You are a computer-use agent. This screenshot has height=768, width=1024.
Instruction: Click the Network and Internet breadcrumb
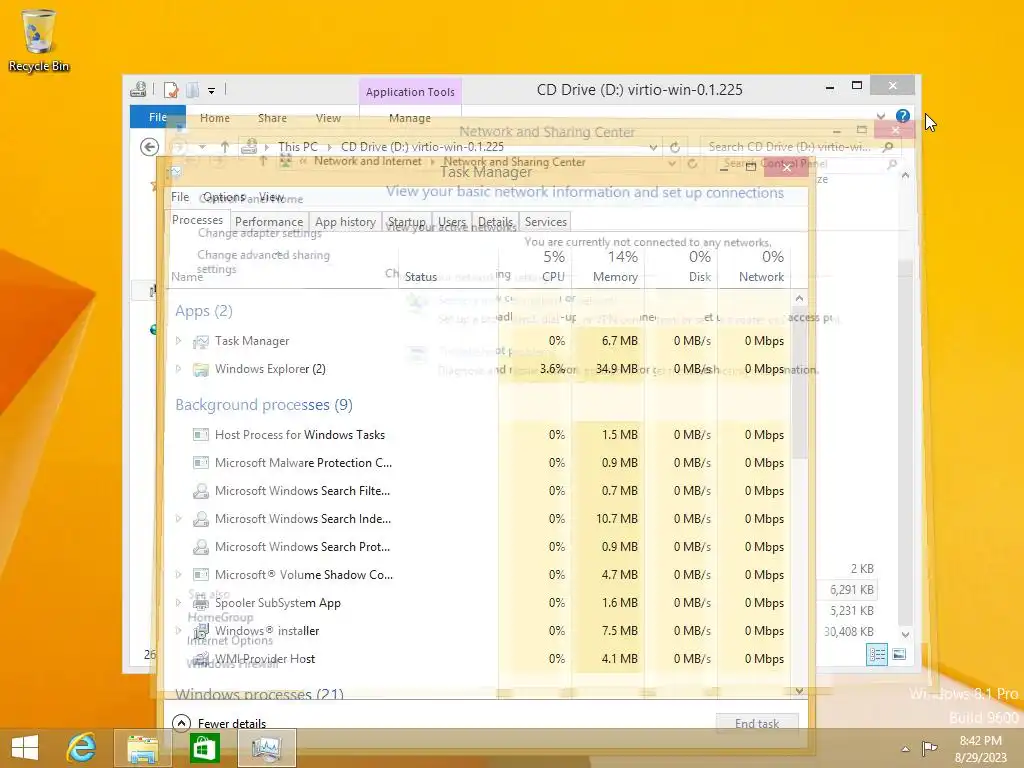point(368,161)
